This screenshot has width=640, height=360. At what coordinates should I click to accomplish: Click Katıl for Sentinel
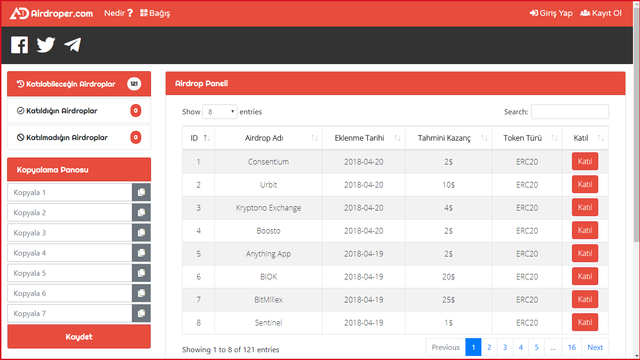[x=585, y=322]
